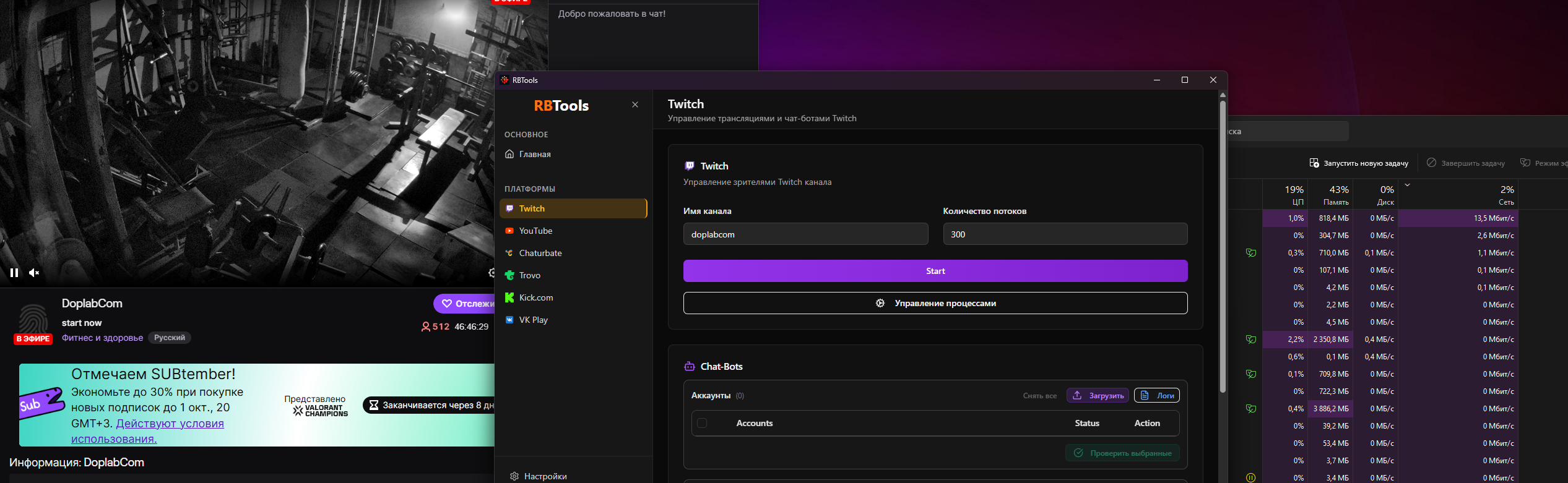
Task: Select Chaturbate in the platforms list
Action: click(x=540, y=253)
